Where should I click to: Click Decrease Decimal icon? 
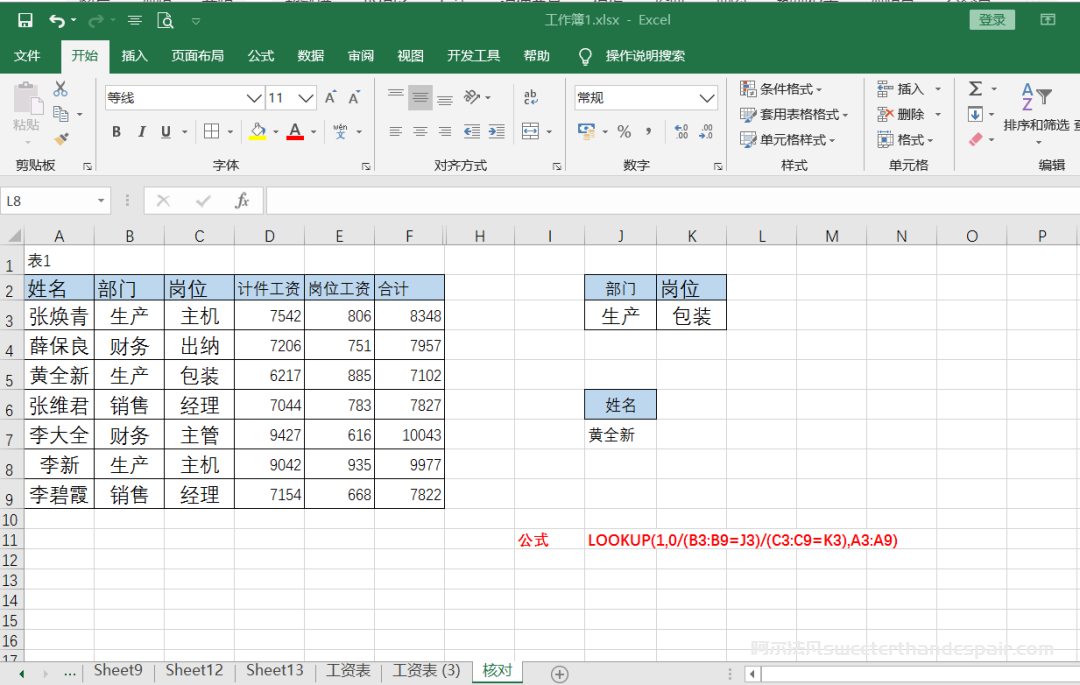(x=706, y=131)
